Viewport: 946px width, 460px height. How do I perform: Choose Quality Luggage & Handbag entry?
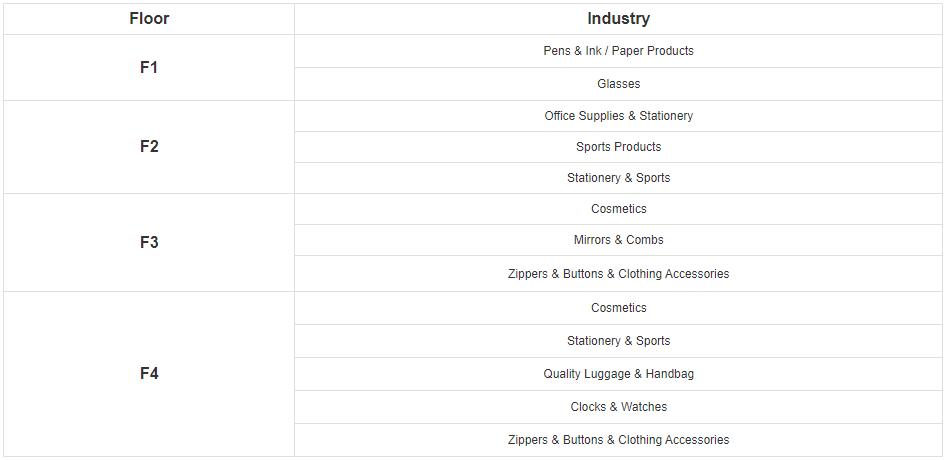coord(618,374)
